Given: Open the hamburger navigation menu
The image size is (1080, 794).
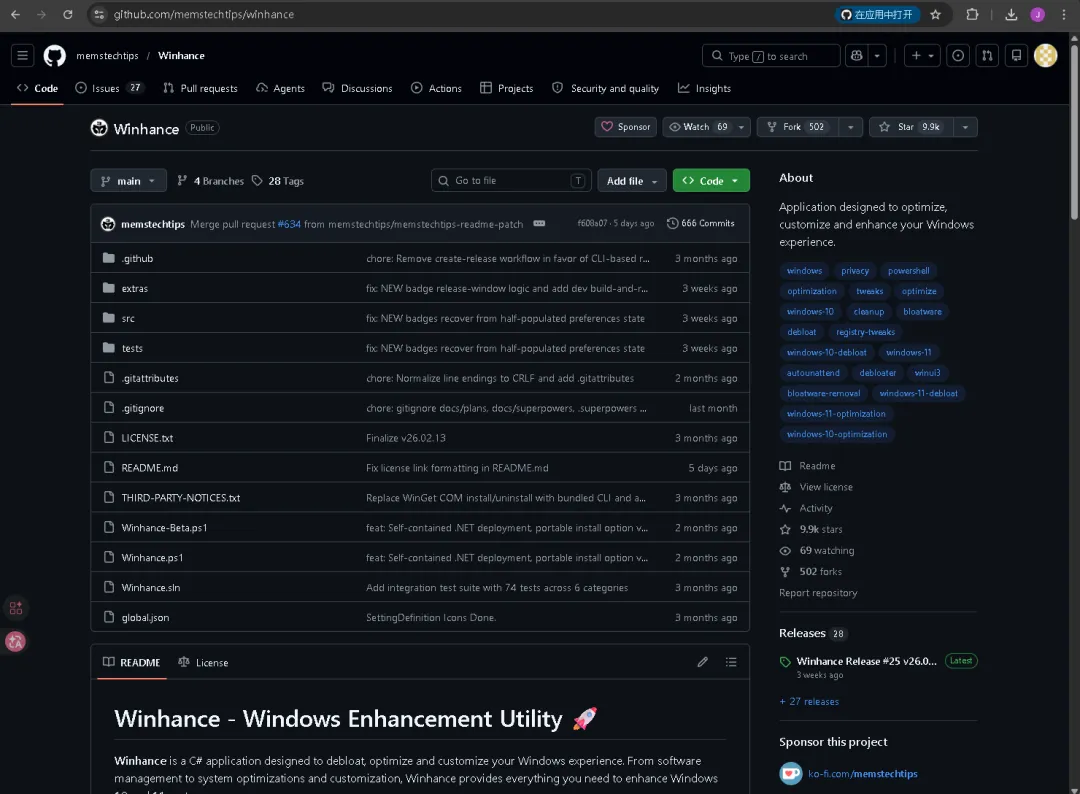Looking at the screenshot, I should 23,56.
